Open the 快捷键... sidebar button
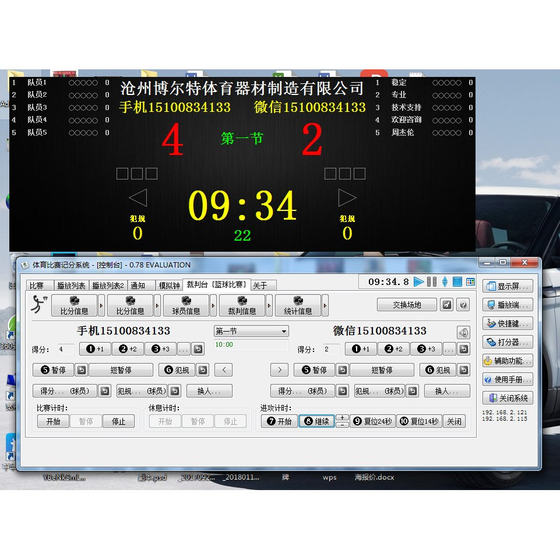The height and width of the screenshot is (560, 560). point(508,323)
